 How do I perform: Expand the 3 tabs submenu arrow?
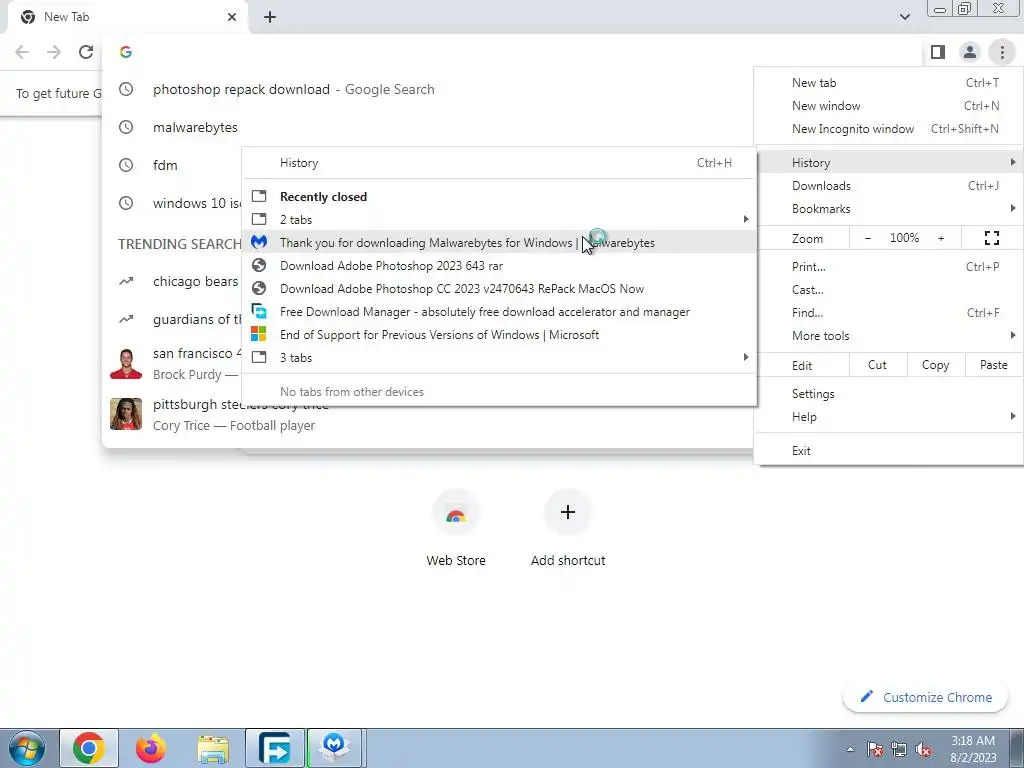point(746,357)
